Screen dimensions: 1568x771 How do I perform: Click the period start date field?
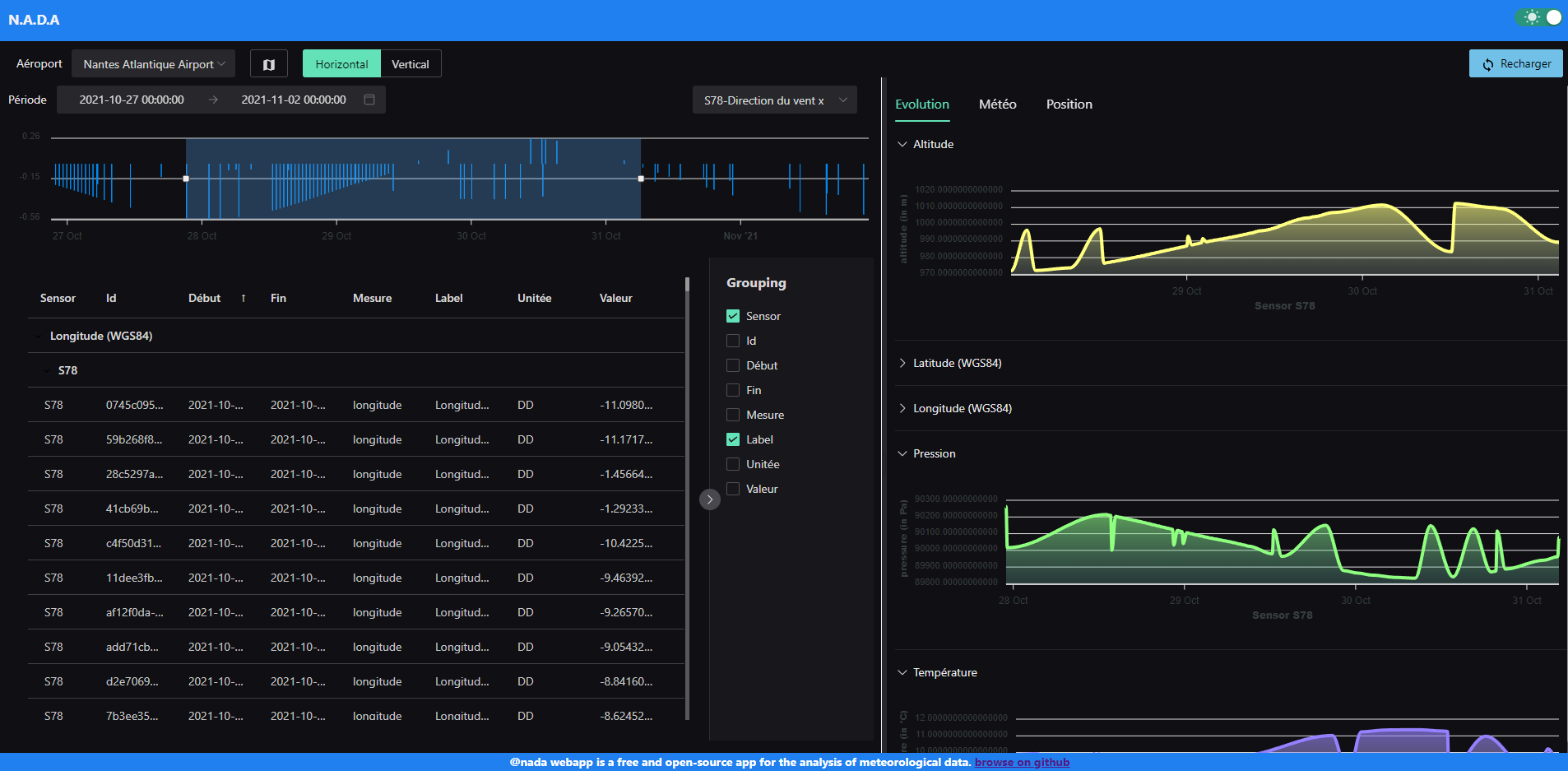(x=132, y=100)
